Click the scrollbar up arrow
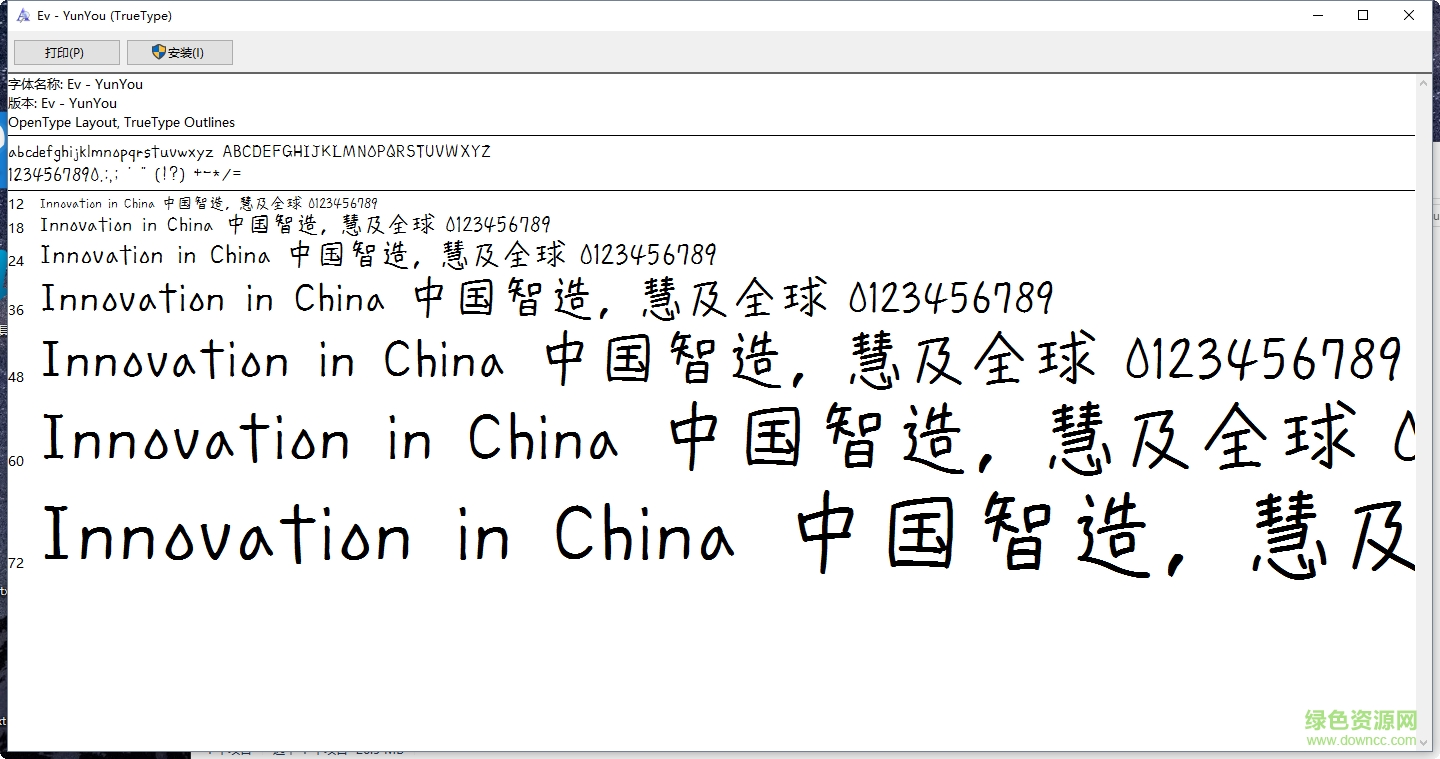The width and height of the screenshot is (1440, 759). point(1424,84)
